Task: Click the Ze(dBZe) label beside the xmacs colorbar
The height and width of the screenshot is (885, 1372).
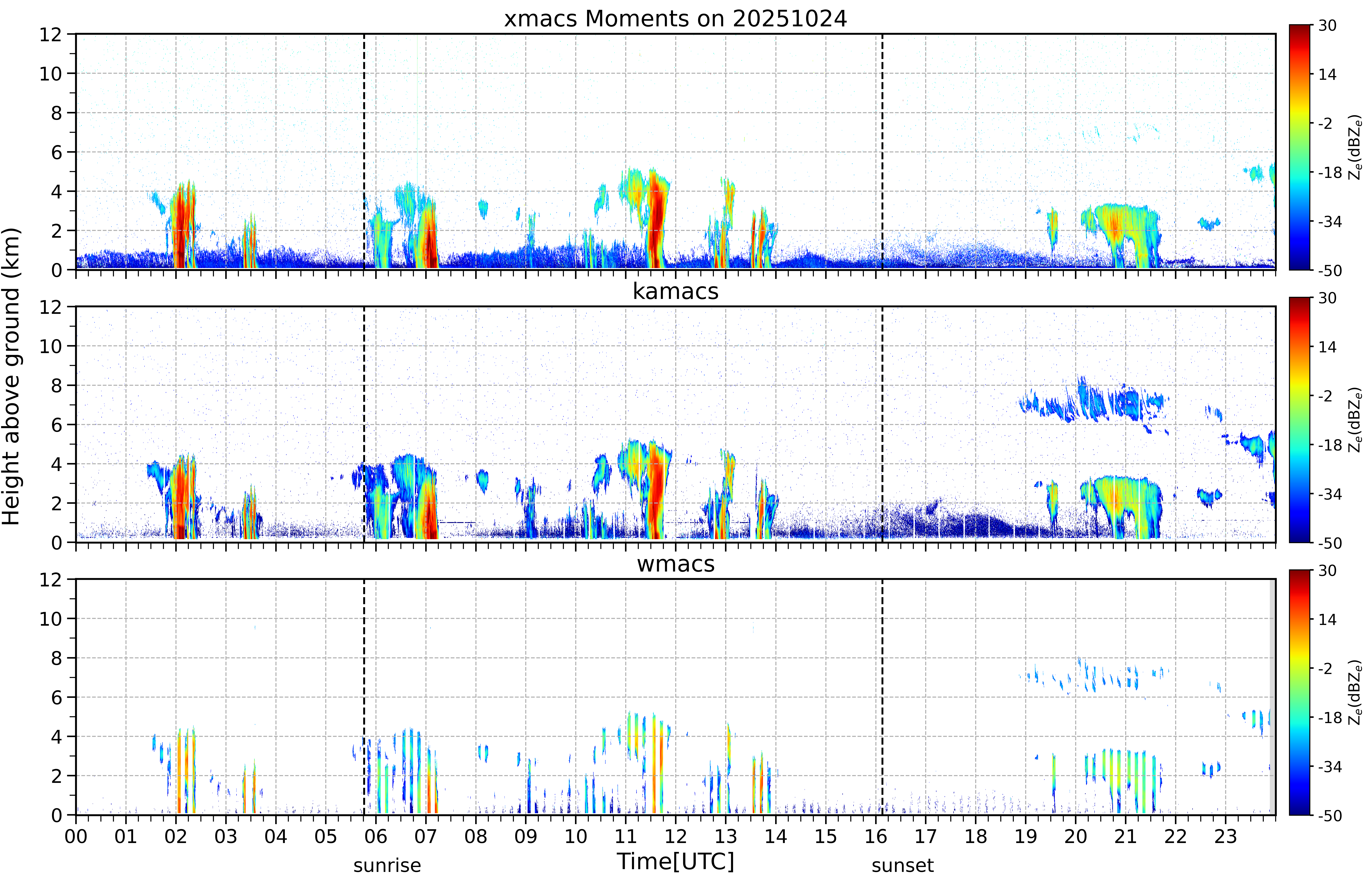Action: point(1355,147)
